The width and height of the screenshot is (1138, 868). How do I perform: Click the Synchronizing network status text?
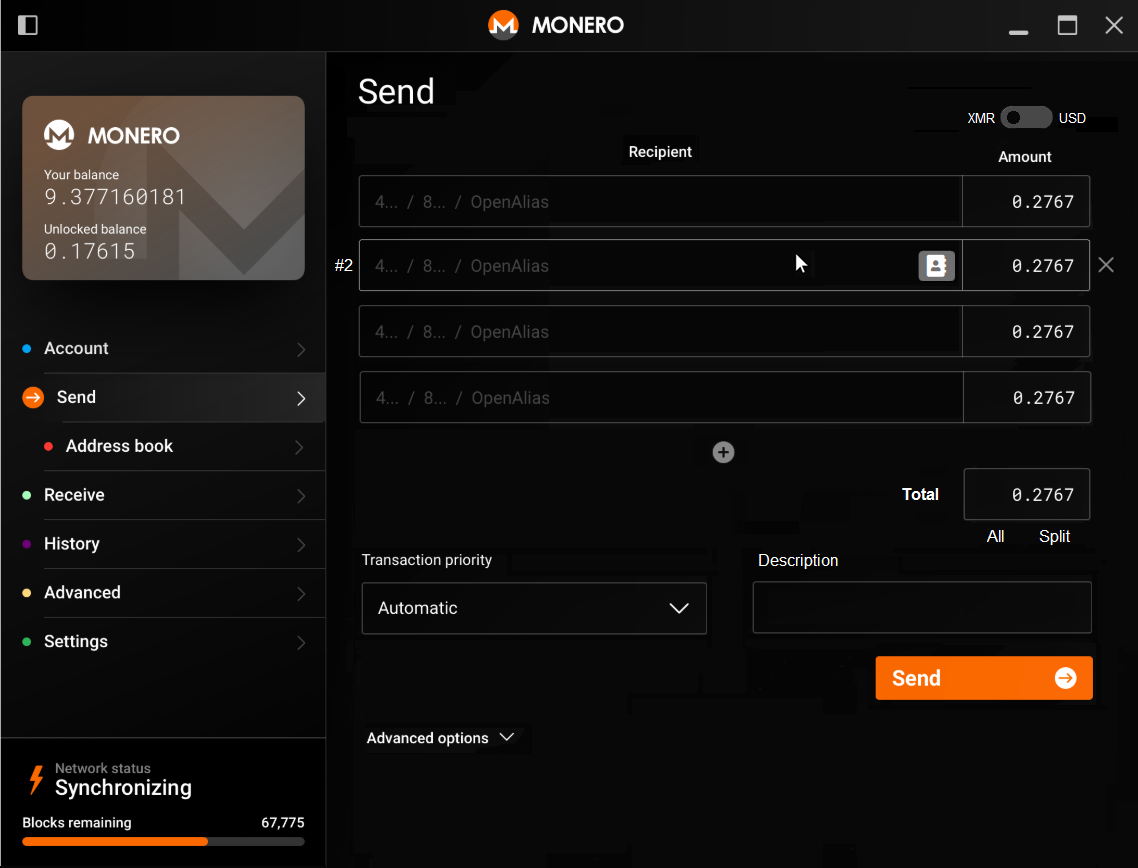[x=123, y=788]
